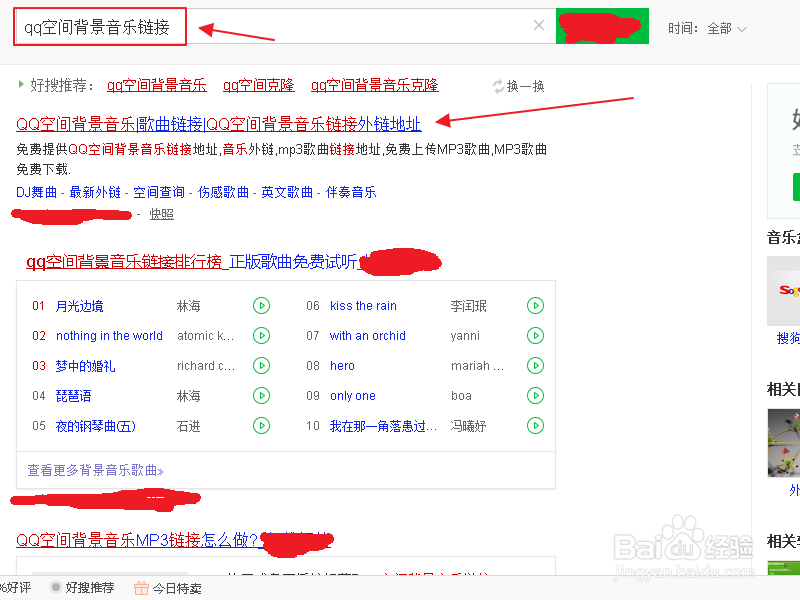800x600 pixels.
Task: Play song hero
Action: coord(535,366)
